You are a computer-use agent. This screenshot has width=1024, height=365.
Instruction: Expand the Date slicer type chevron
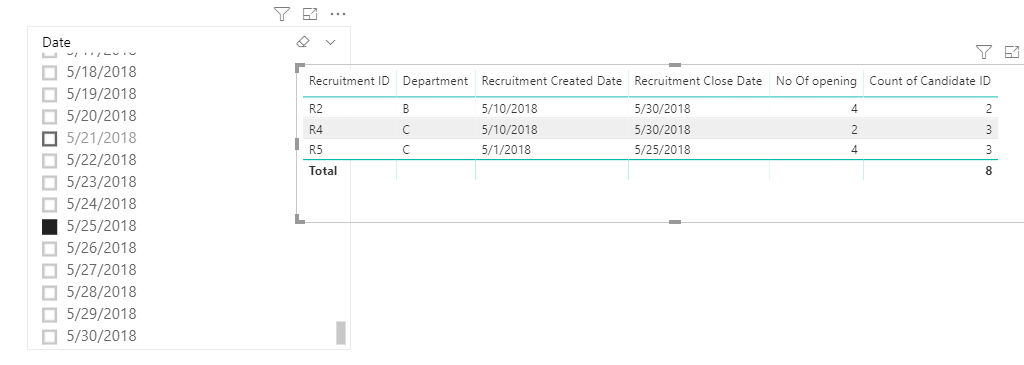(x=330, y=42)
